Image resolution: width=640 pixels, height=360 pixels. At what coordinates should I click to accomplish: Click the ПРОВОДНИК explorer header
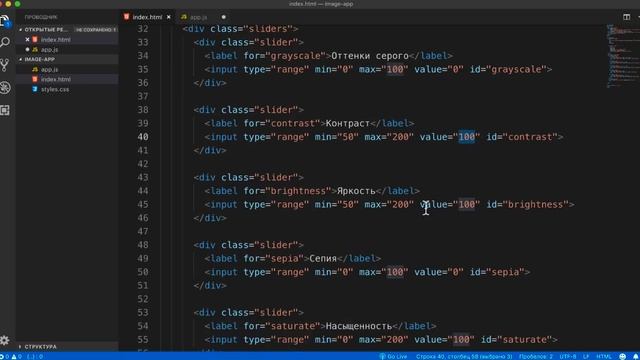41,17
